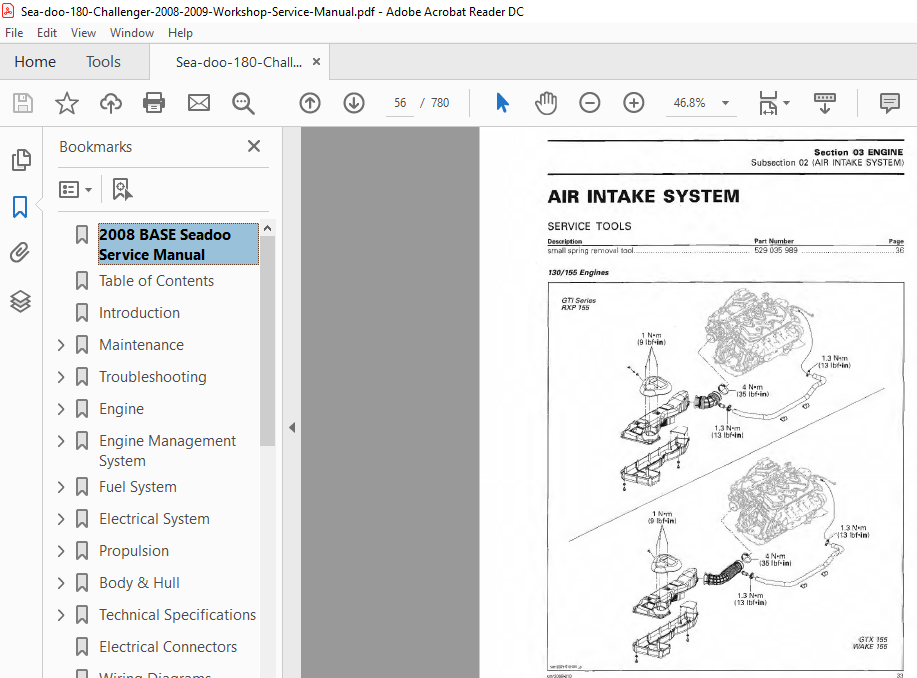Open the Edit menu
Image resolution: width=917 pixels, height=678 pixels.
point(47,33)
